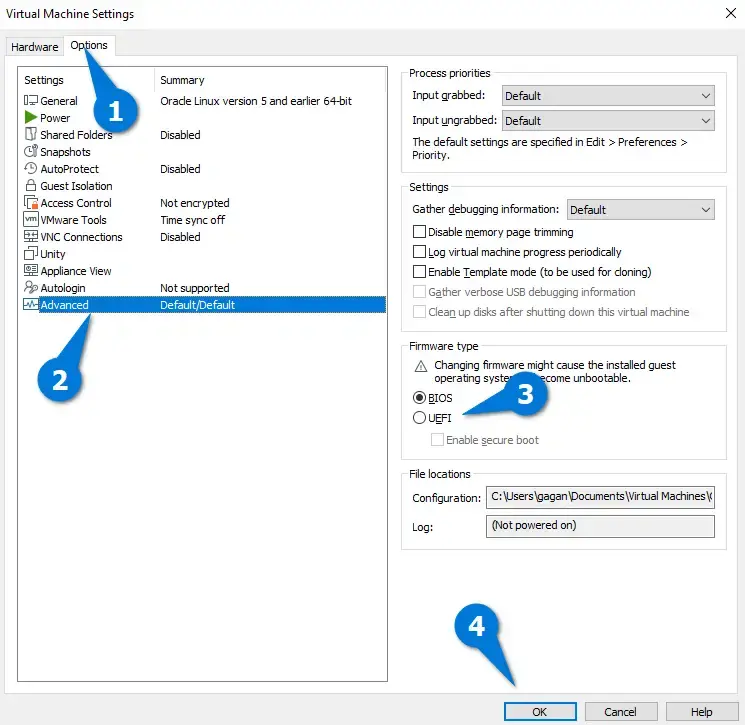Toggle Gather verbose USB debugging information
Screen dimensions: 745x725
coord(419,292)
